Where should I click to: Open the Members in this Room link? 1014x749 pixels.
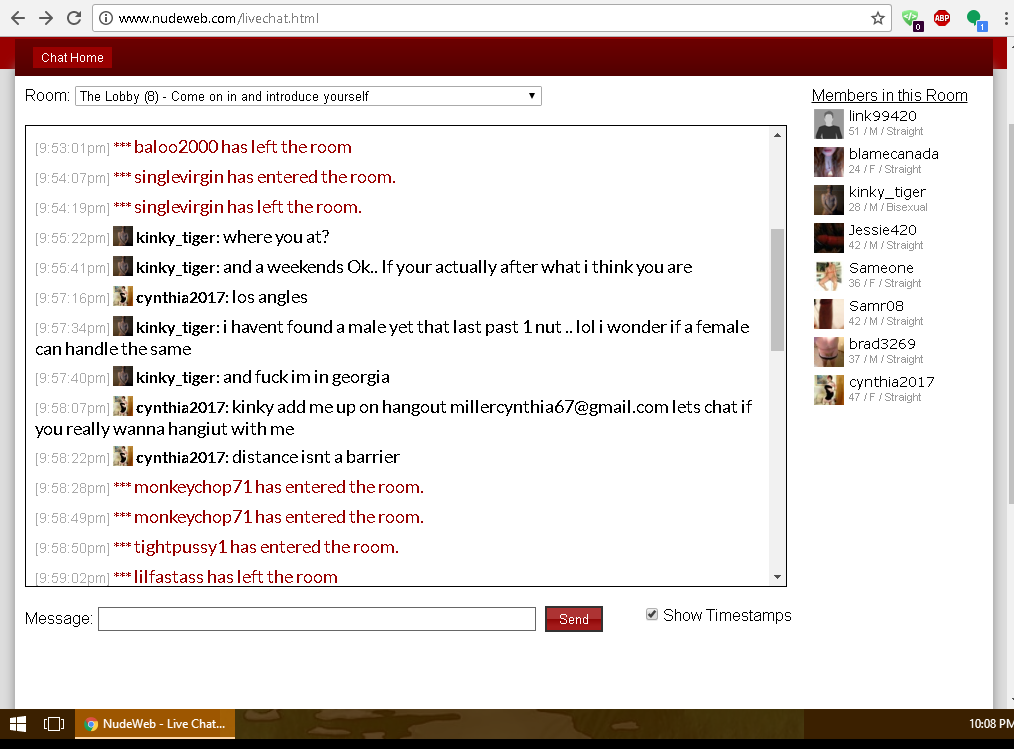(x=889, y=96)
